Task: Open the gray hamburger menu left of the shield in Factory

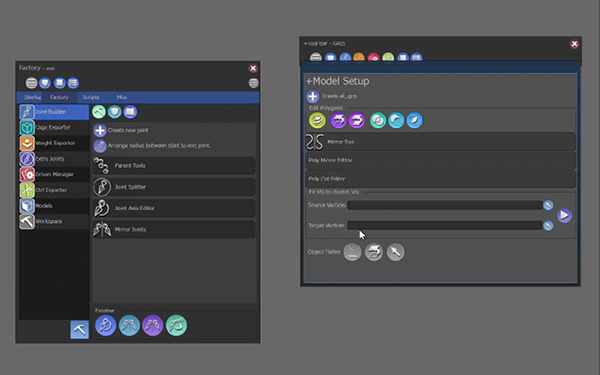Action: pyautogui.click(x=31, y=83)
